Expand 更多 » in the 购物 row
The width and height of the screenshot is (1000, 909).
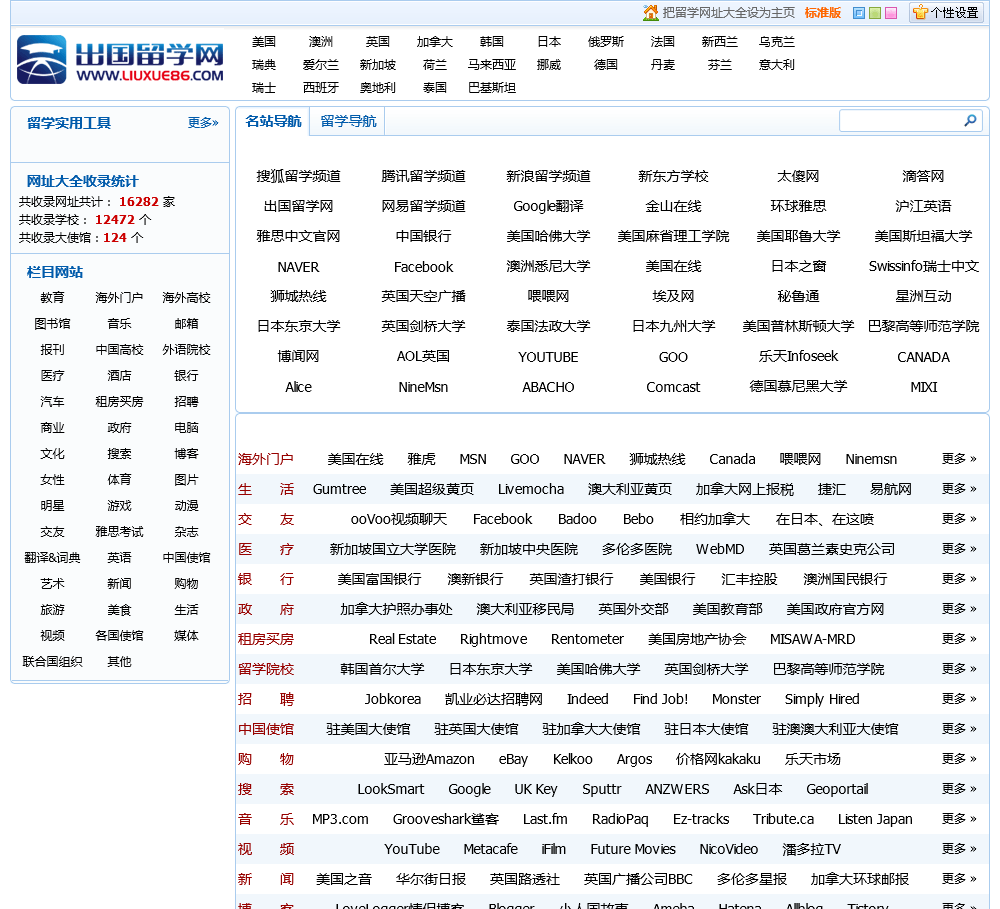pyautogui.click(x=959, y=758)
